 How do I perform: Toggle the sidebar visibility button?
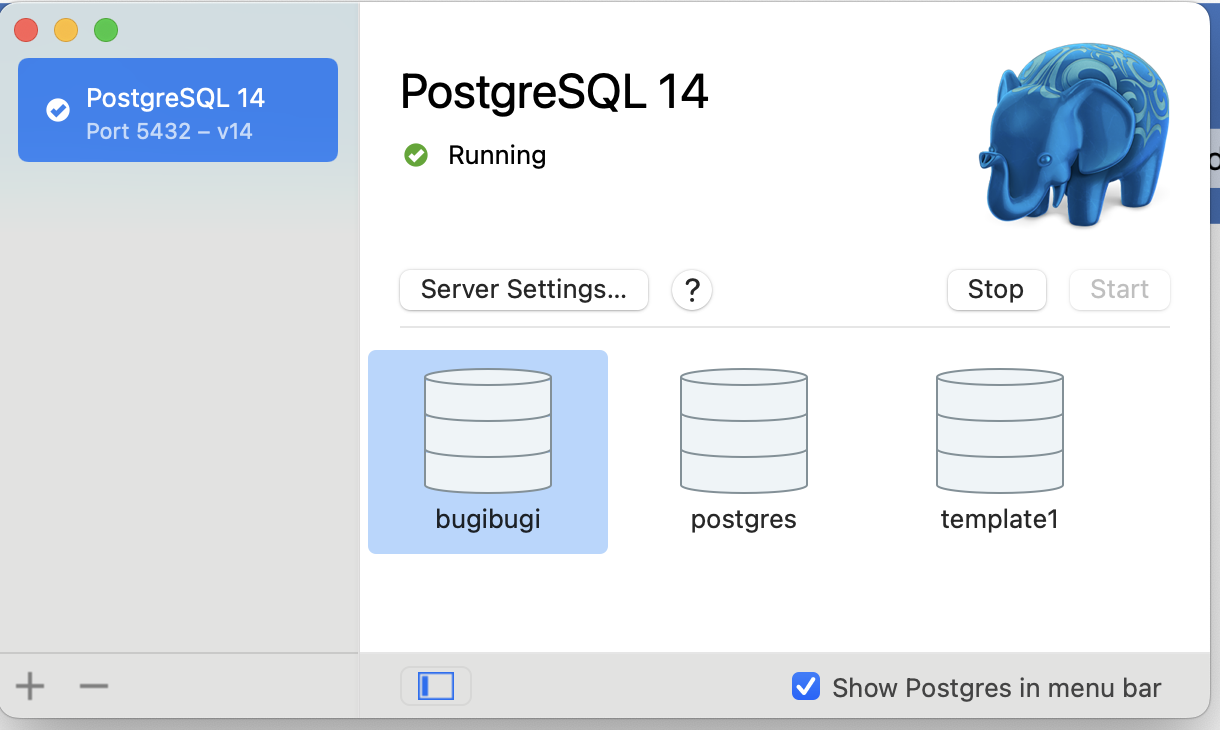[x=436, y=686]
